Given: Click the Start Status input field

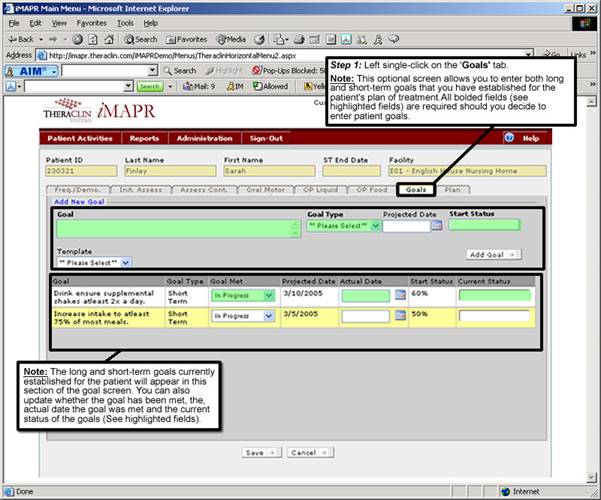Looking at the screenshot, I should pos(484,225).
